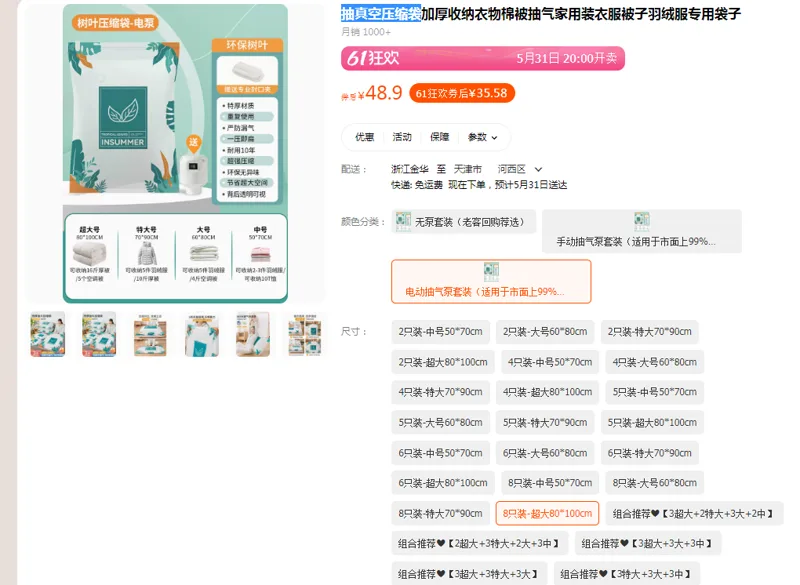Expand the 参数 dropdown
800x585 pixels.
482,137
